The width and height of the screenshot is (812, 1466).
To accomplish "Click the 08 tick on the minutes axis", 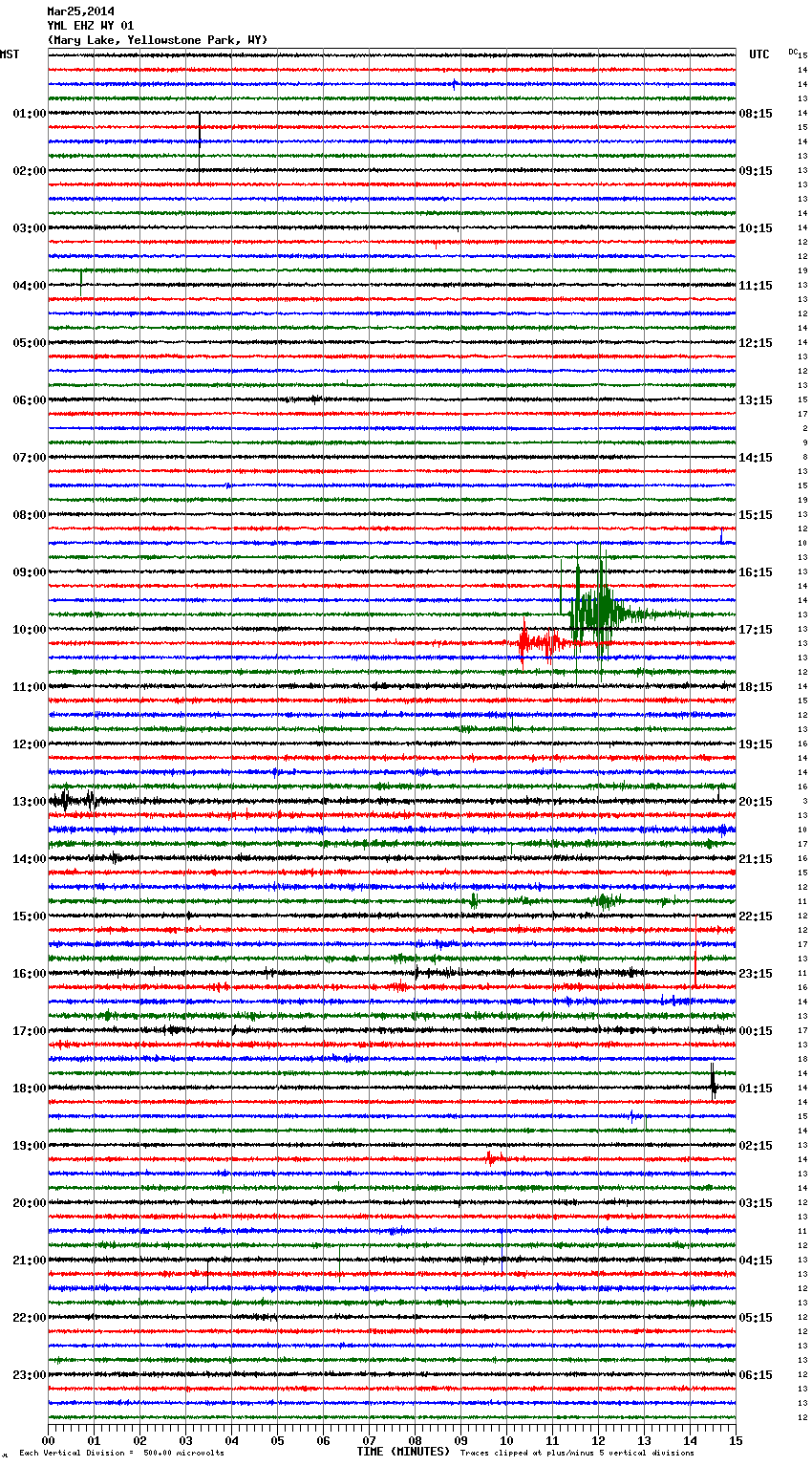I will [x=415, y=1440].
